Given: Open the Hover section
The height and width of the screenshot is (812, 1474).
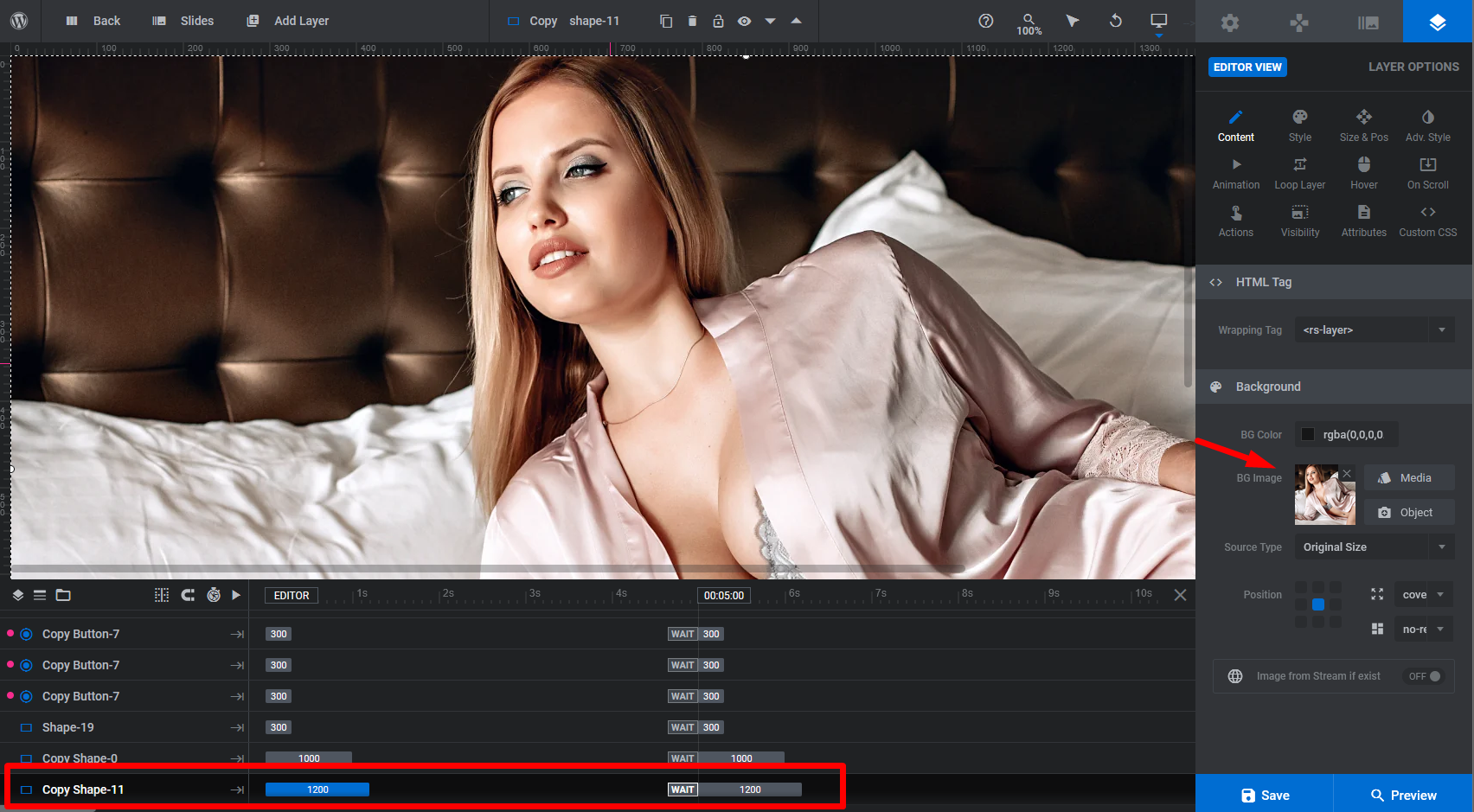Looking at the screenshot, I should click(1364, 174).
